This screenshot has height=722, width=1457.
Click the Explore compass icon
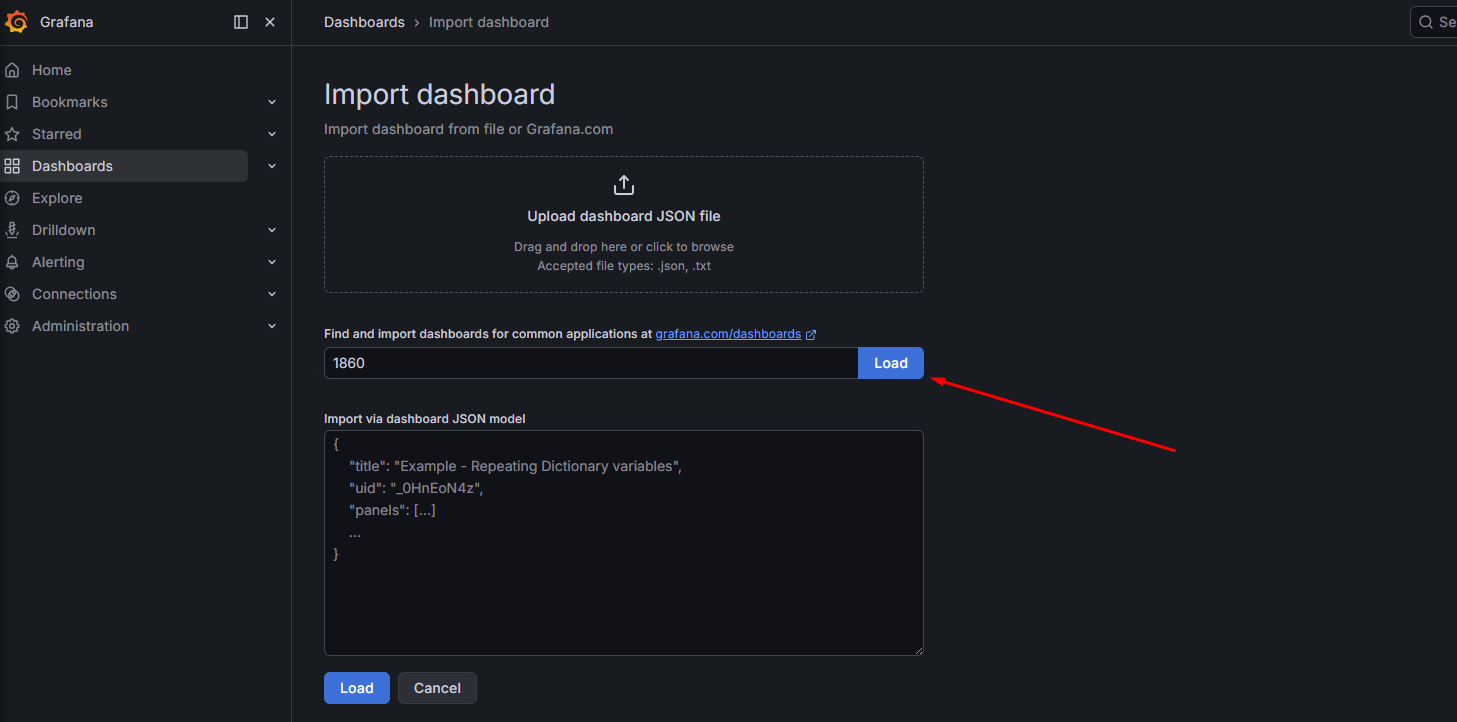click(12, 198)
